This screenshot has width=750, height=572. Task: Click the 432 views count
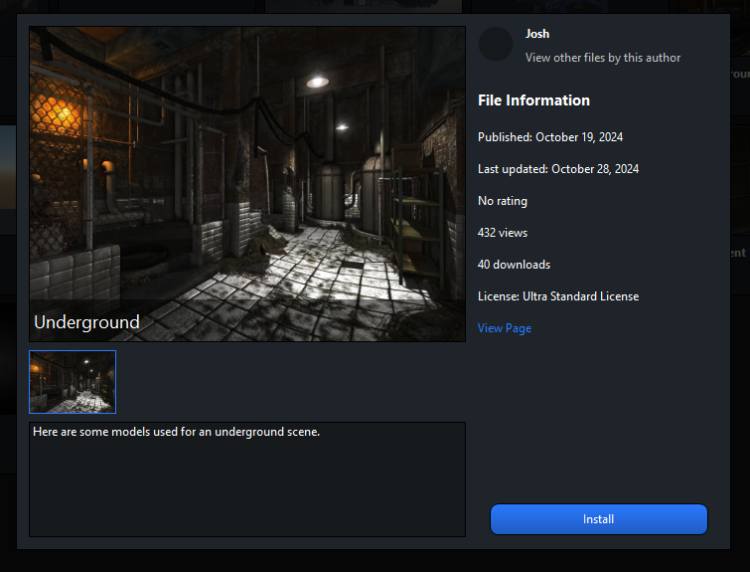(502, 233)
